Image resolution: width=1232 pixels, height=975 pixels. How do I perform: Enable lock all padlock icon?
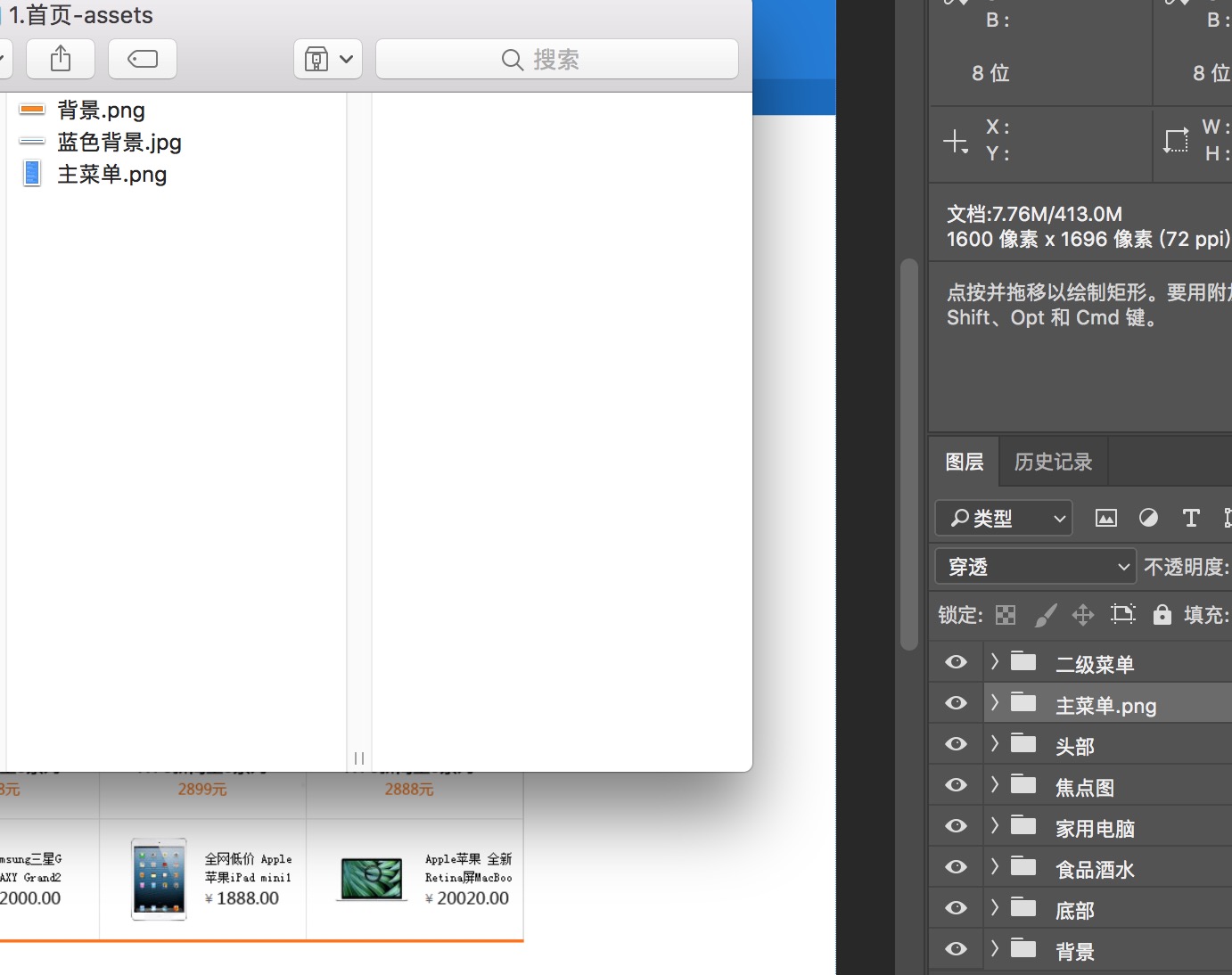[x=1162, y=614]
